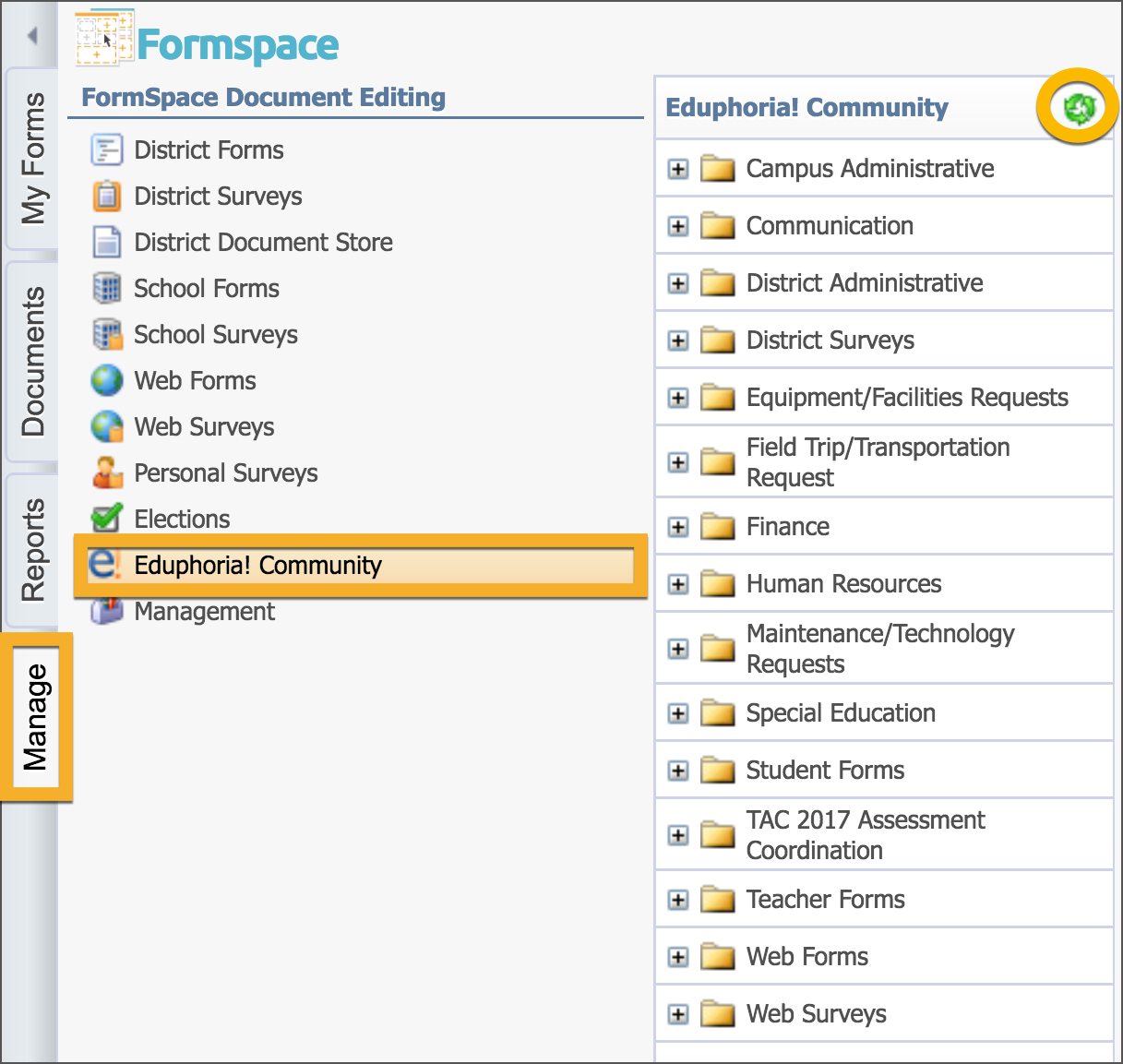Viewport: 1123px width, 1064px height.
Task: Select 'Finance' folder label
Action: pos(787,527)
